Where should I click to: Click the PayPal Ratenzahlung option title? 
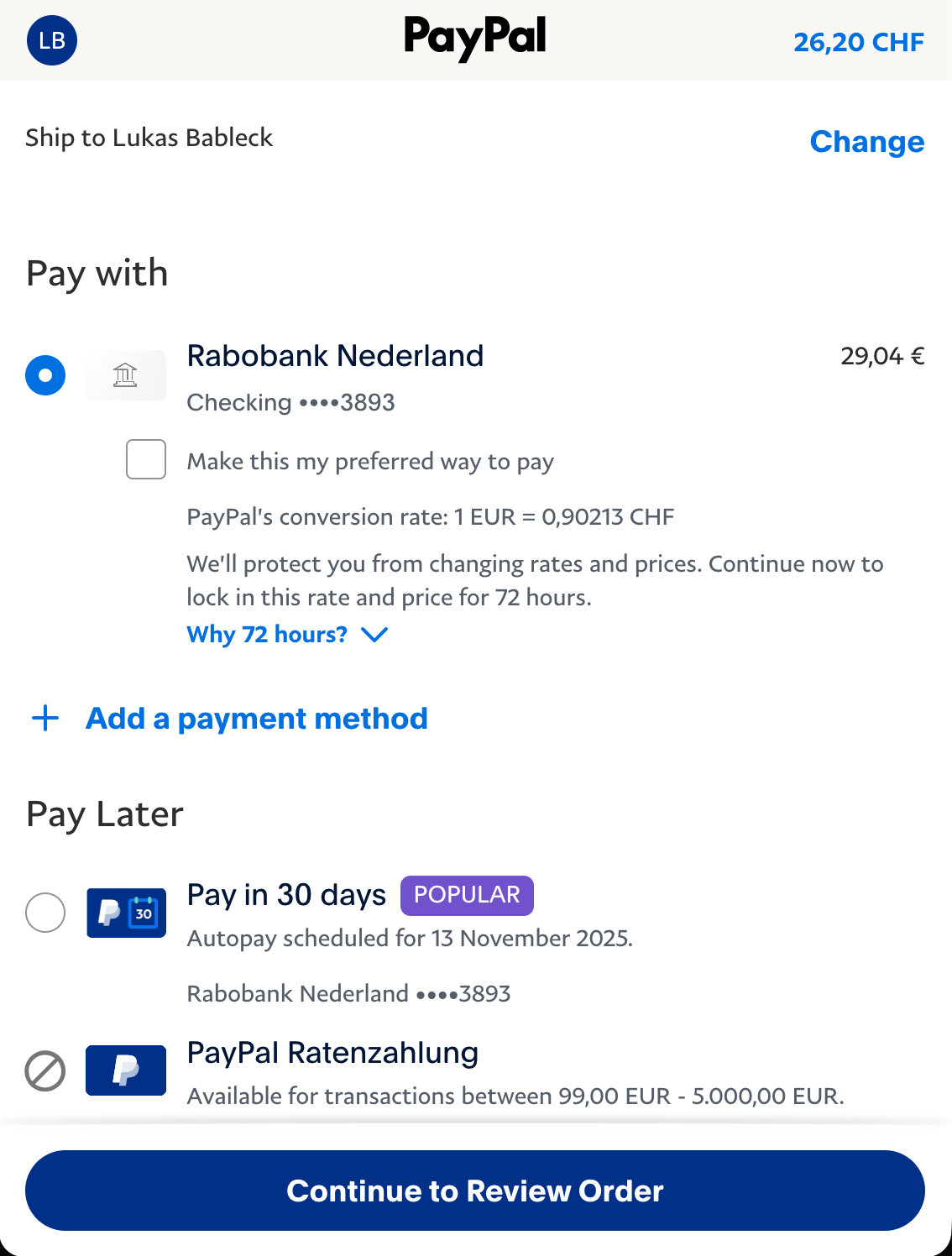(x=332, y=1053)
